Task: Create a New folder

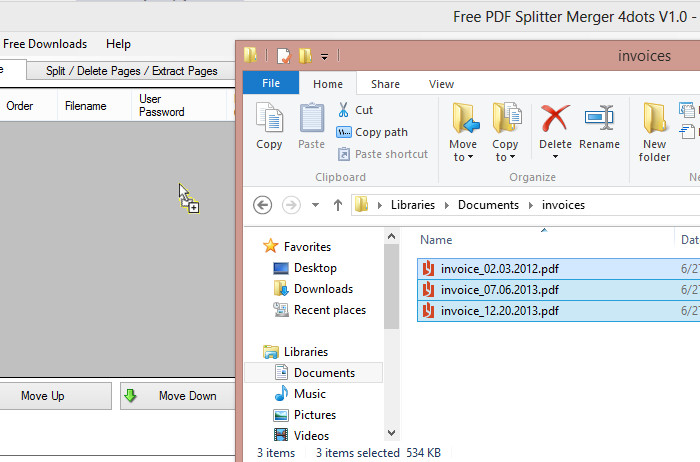Action: click(x=654, y=132)
